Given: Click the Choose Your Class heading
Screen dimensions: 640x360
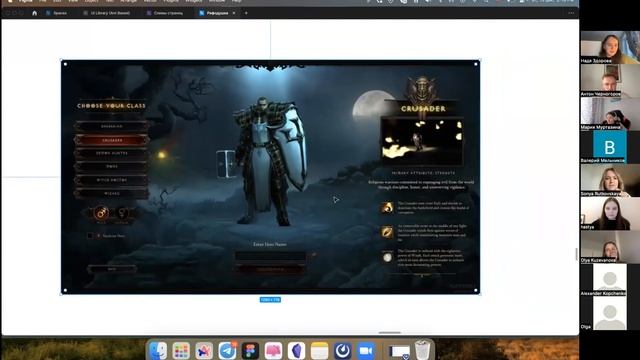Looking at the screenshot, I should tap(111, 106).
